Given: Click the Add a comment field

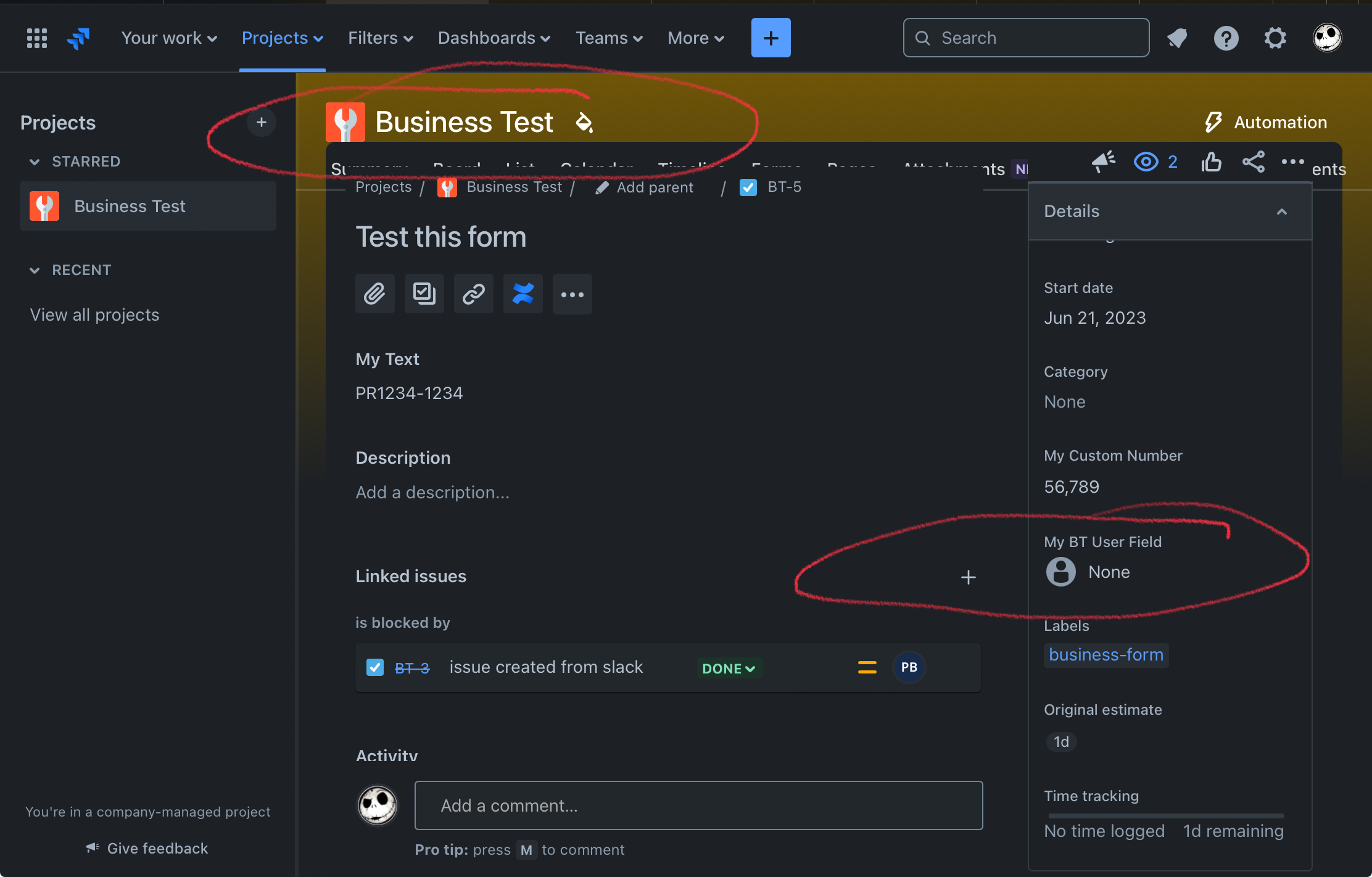Looking at the screenshot, I should (698, 805).
